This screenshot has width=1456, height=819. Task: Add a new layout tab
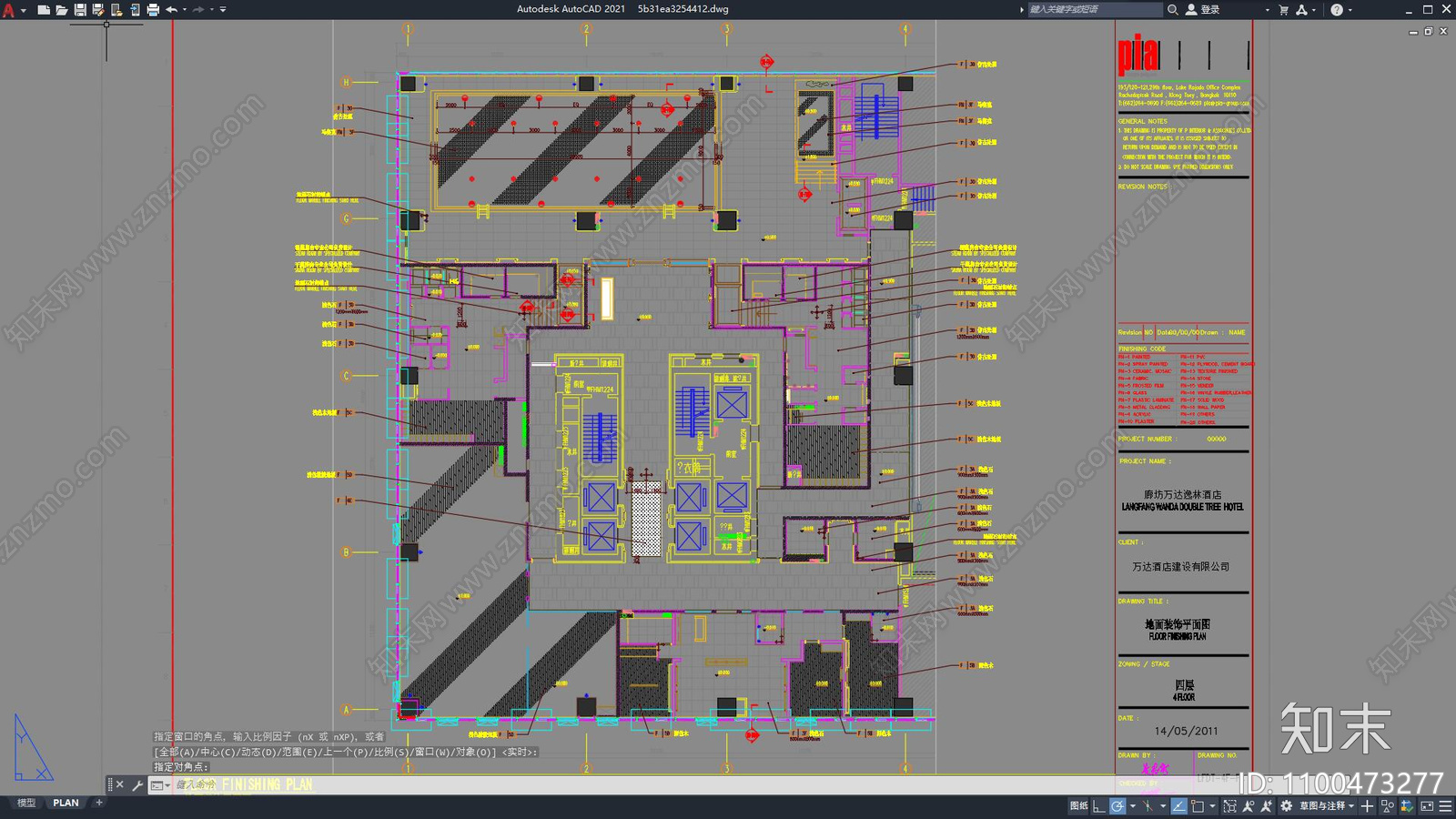pos(99,803)
